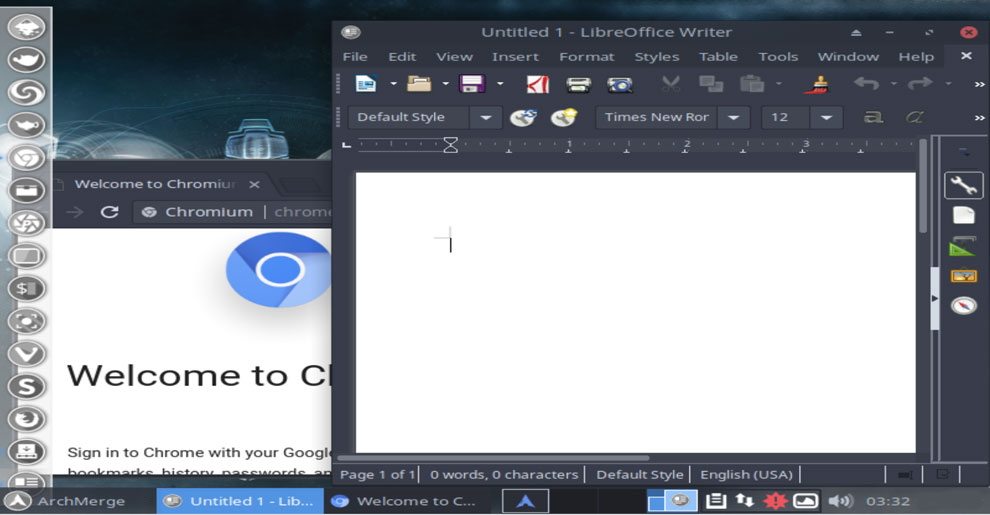Click the dollar-sign terminal dock icon
The image size is (990, 515).
[27, 288]
